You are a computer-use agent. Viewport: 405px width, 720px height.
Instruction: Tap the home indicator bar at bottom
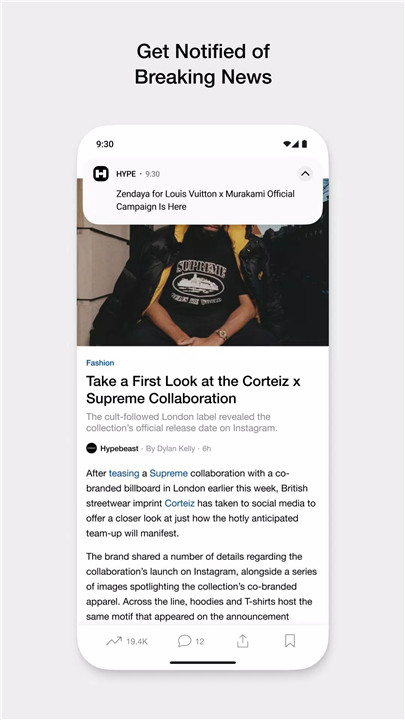pyautogui.click(x=202, y=663)
